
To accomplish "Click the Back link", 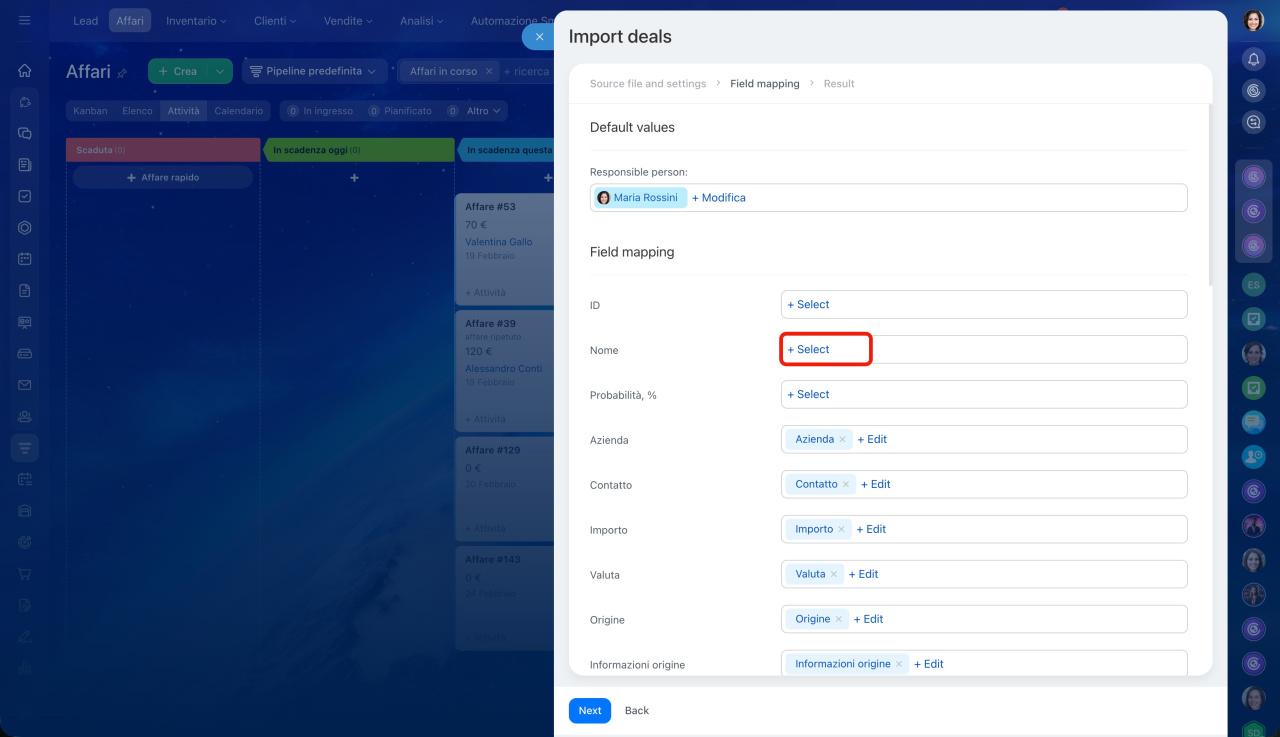I will 636,711.
